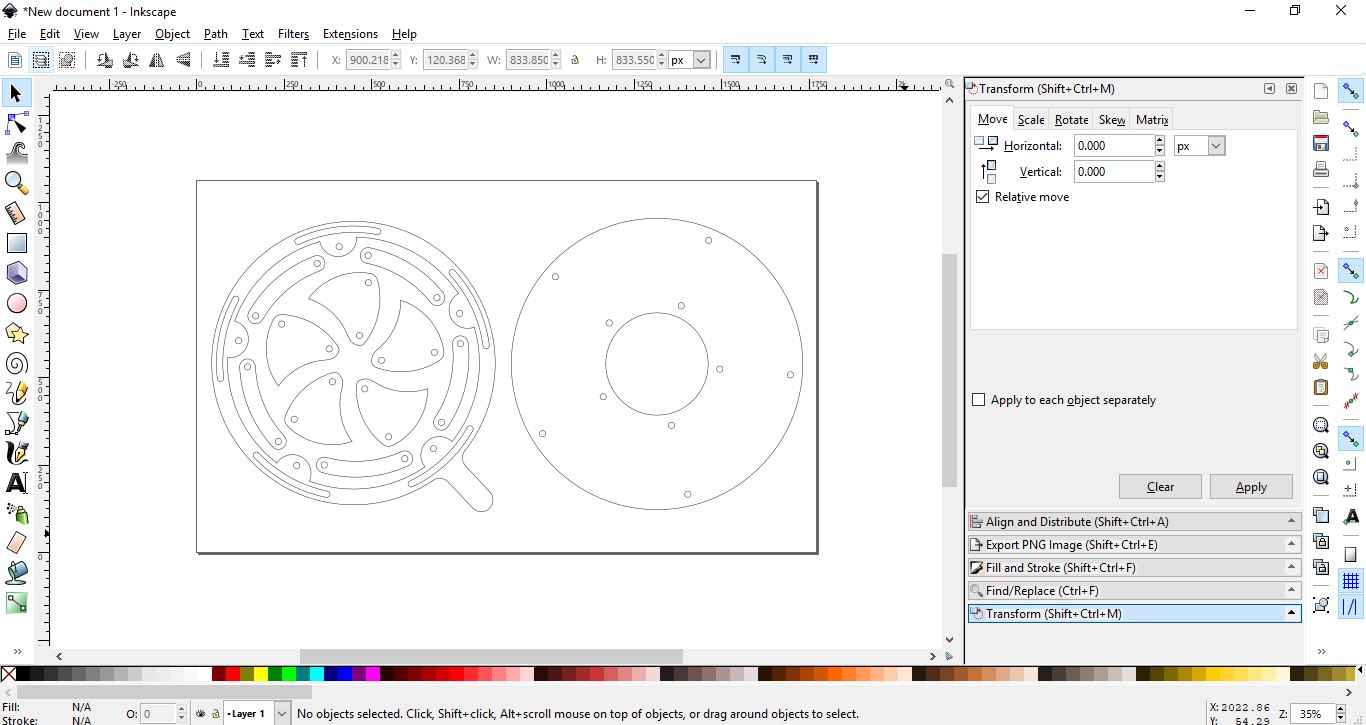Select the Node edit tool
Viewport: 1366px width, 725px height.
pos(16,123)
